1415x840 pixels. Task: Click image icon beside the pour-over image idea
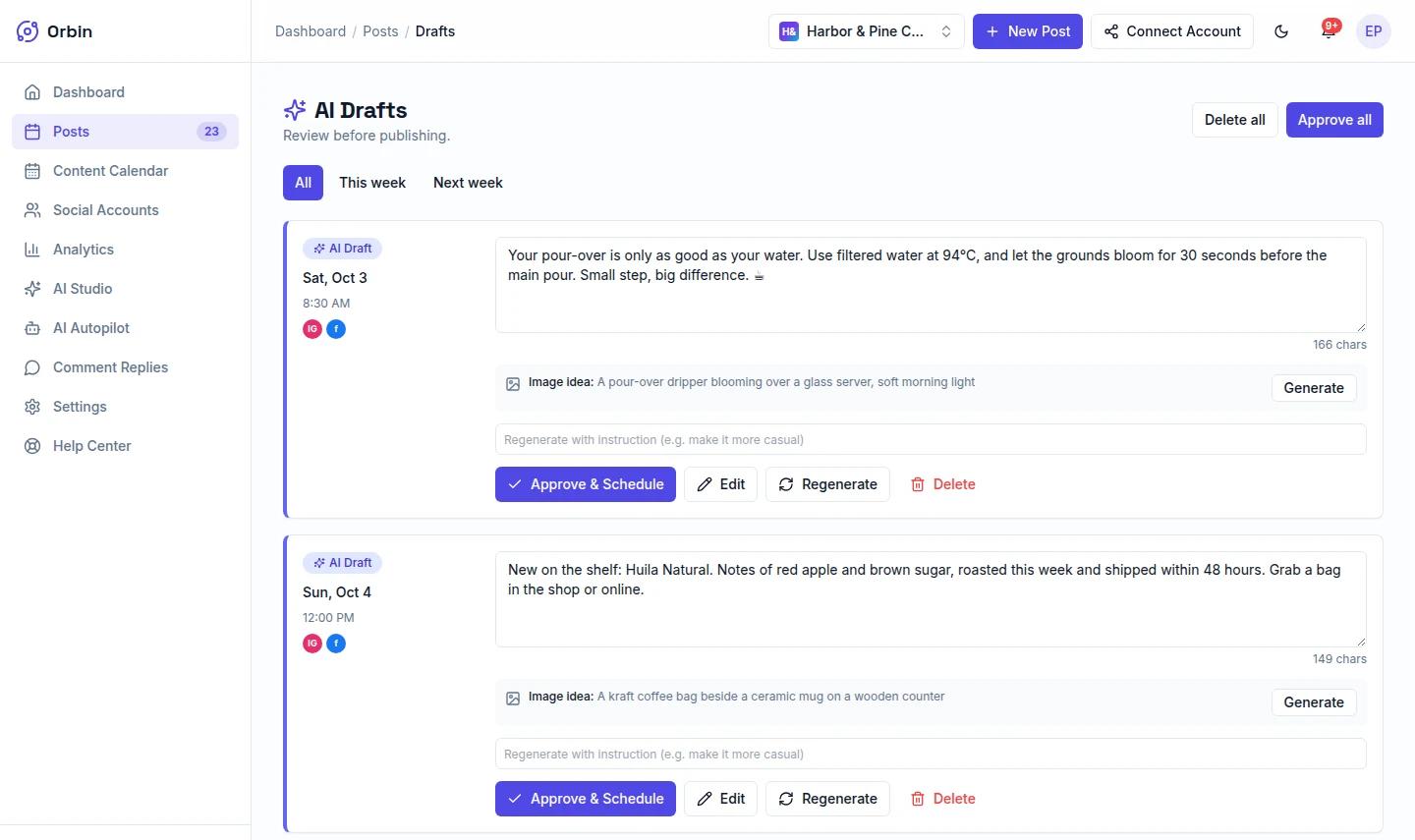(x=513, y=384)
